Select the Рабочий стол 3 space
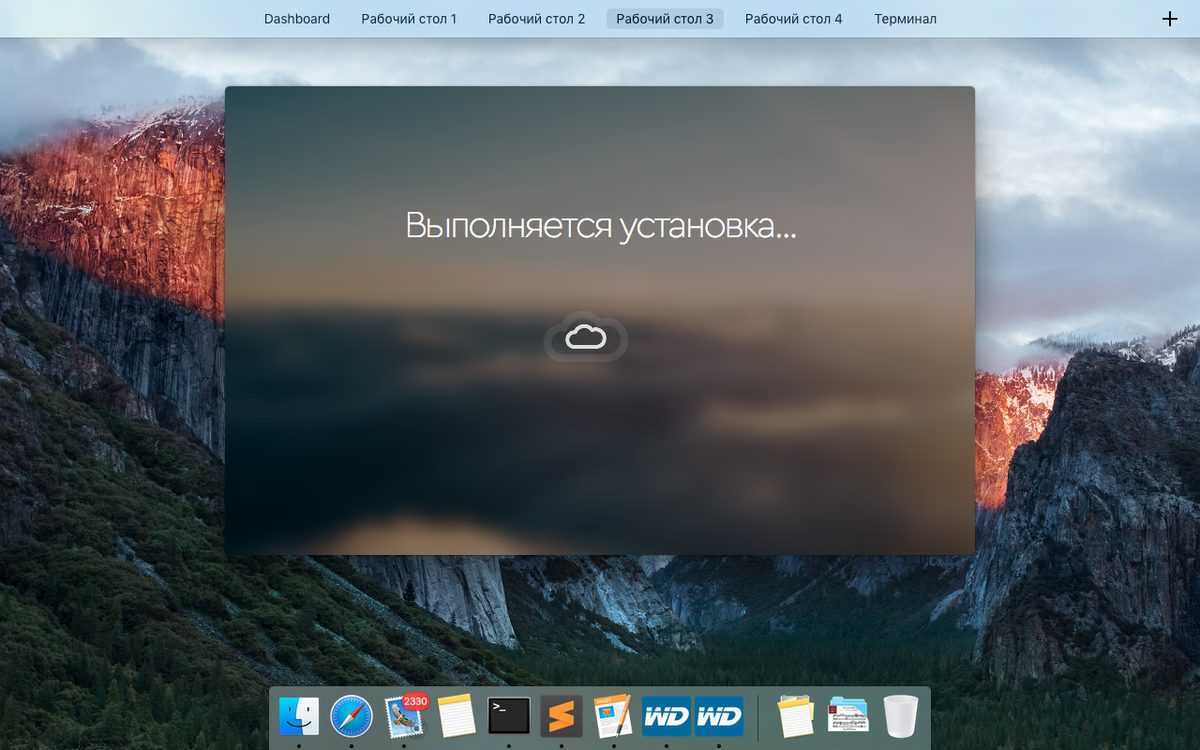 (x=665, y=19)
